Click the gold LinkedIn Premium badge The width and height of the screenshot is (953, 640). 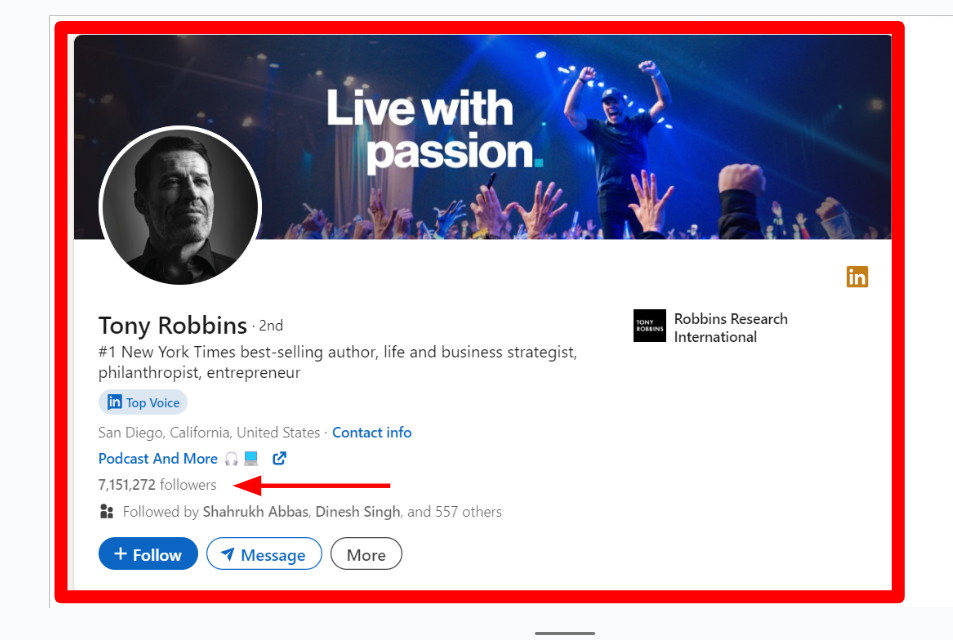[857, 277]
